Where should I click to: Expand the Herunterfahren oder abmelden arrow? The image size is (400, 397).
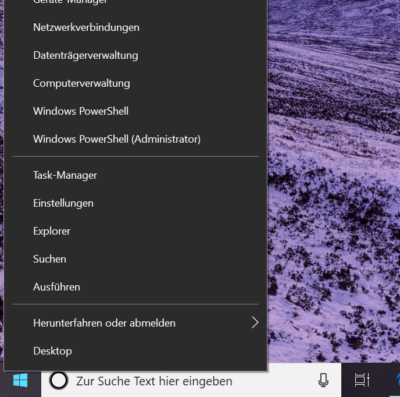pos(255,322)
